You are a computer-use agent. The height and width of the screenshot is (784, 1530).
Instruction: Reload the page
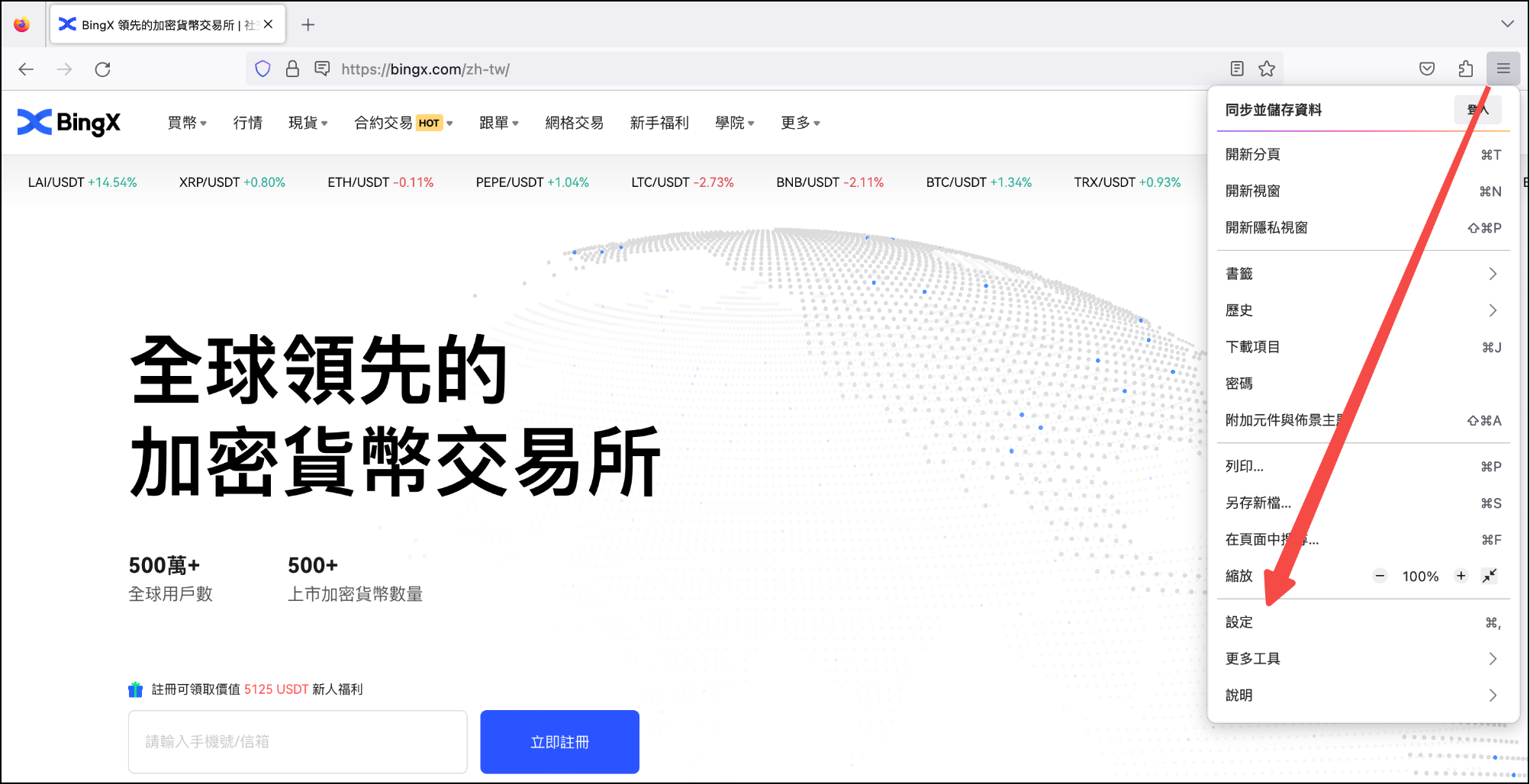tap(103, 69)
